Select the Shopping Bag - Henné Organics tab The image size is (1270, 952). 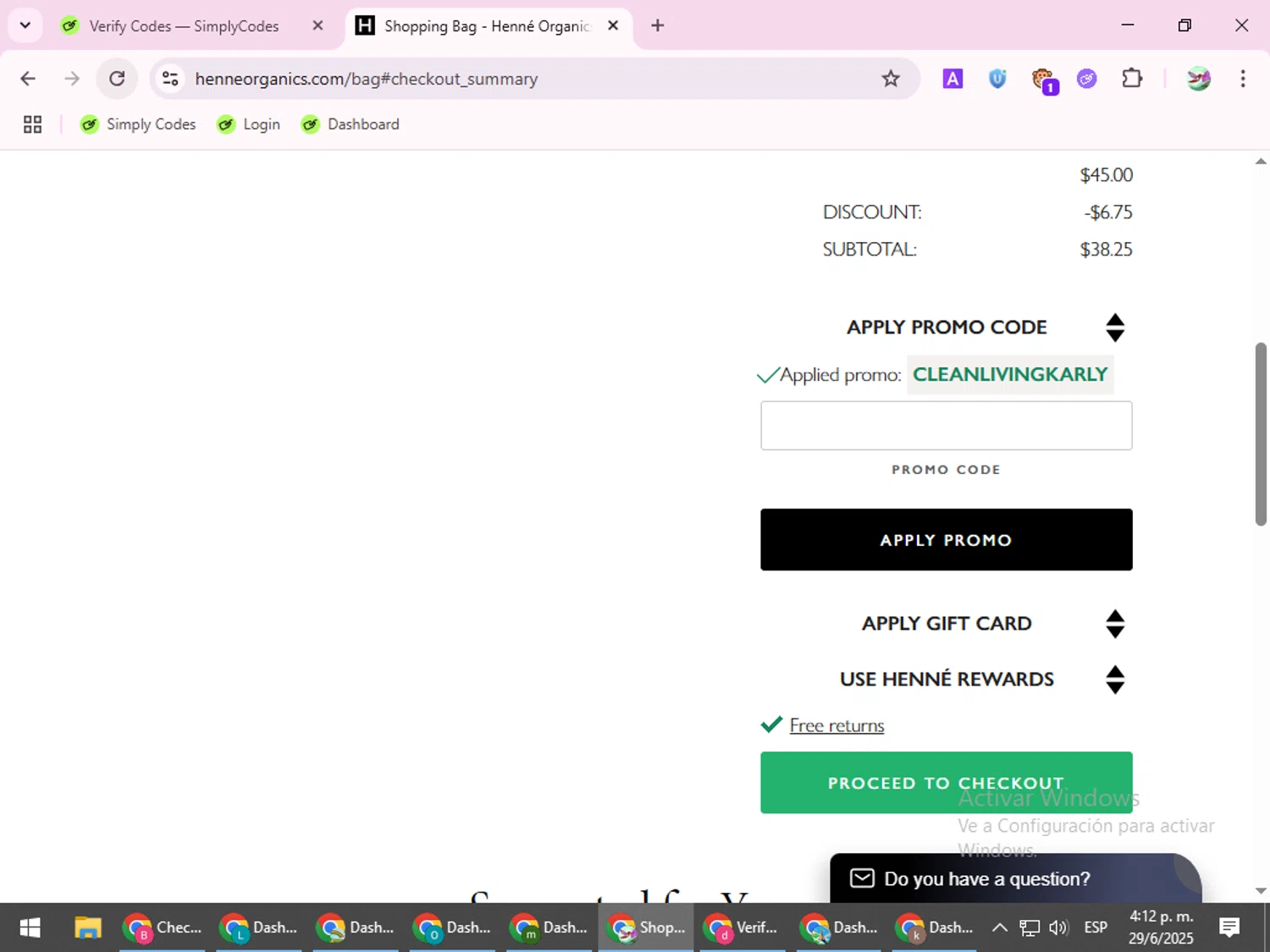pyautogui.click(x=487, y=26)
